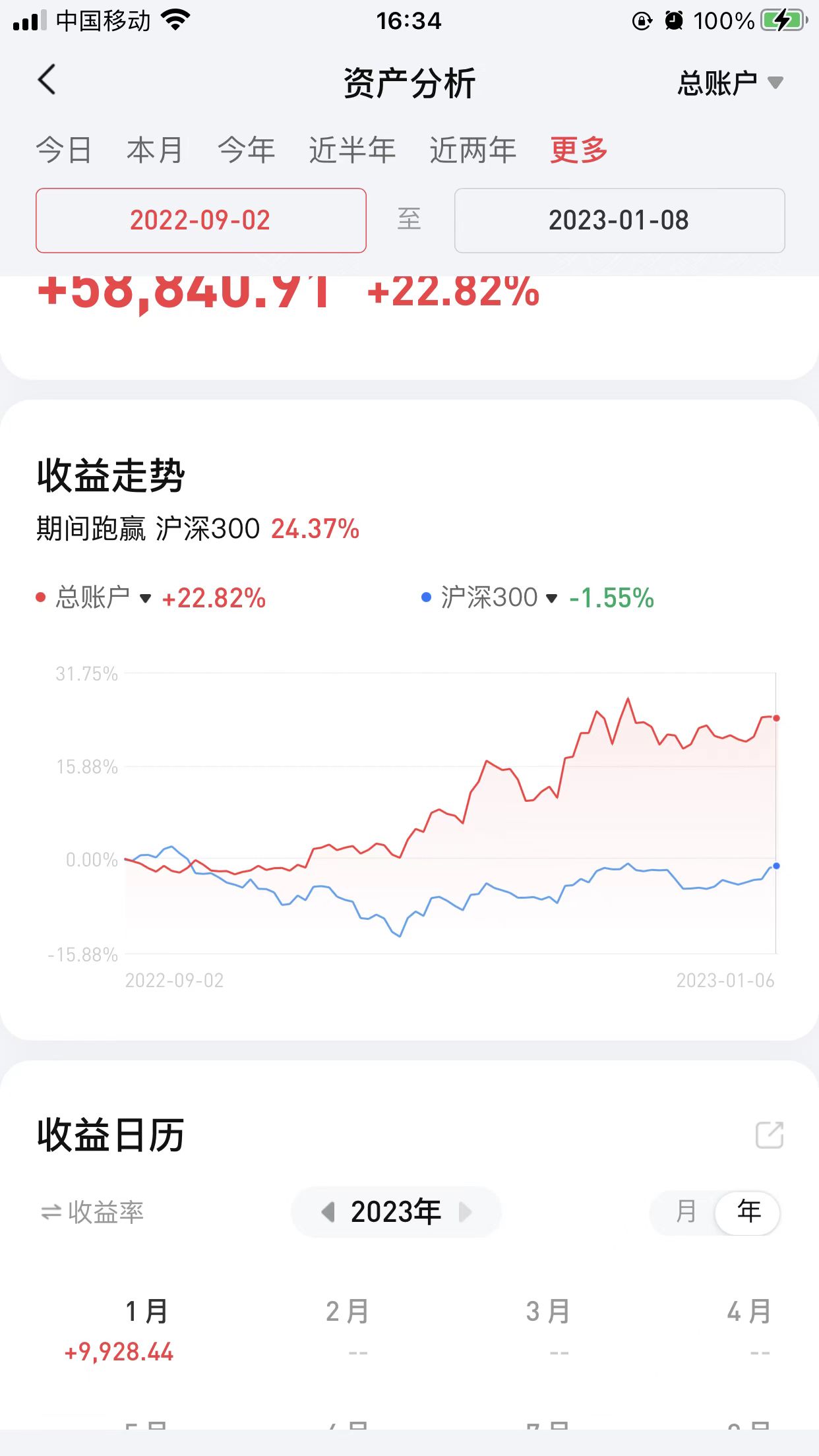Tap the 收益率 swap icon
819x1456 pixels.
(x=51, y=1212)
